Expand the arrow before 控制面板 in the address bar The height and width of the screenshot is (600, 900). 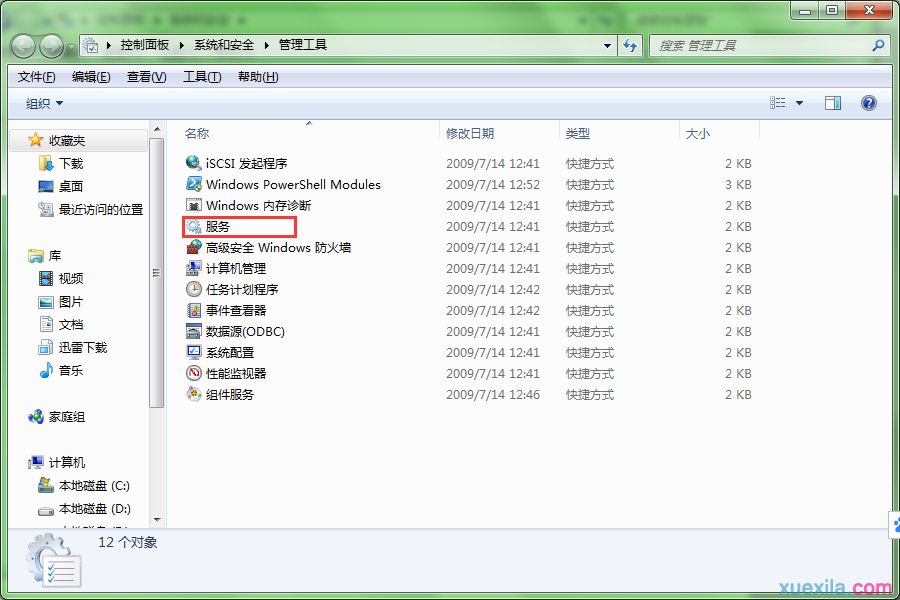coord(108,45)
